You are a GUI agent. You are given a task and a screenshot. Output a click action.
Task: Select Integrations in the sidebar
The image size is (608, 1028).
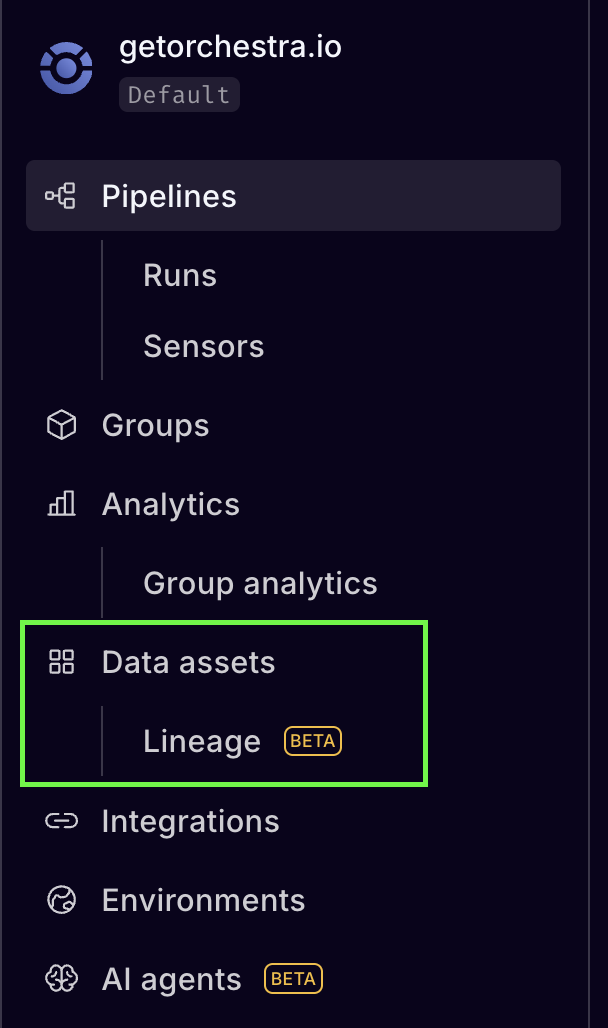point(190,821)
